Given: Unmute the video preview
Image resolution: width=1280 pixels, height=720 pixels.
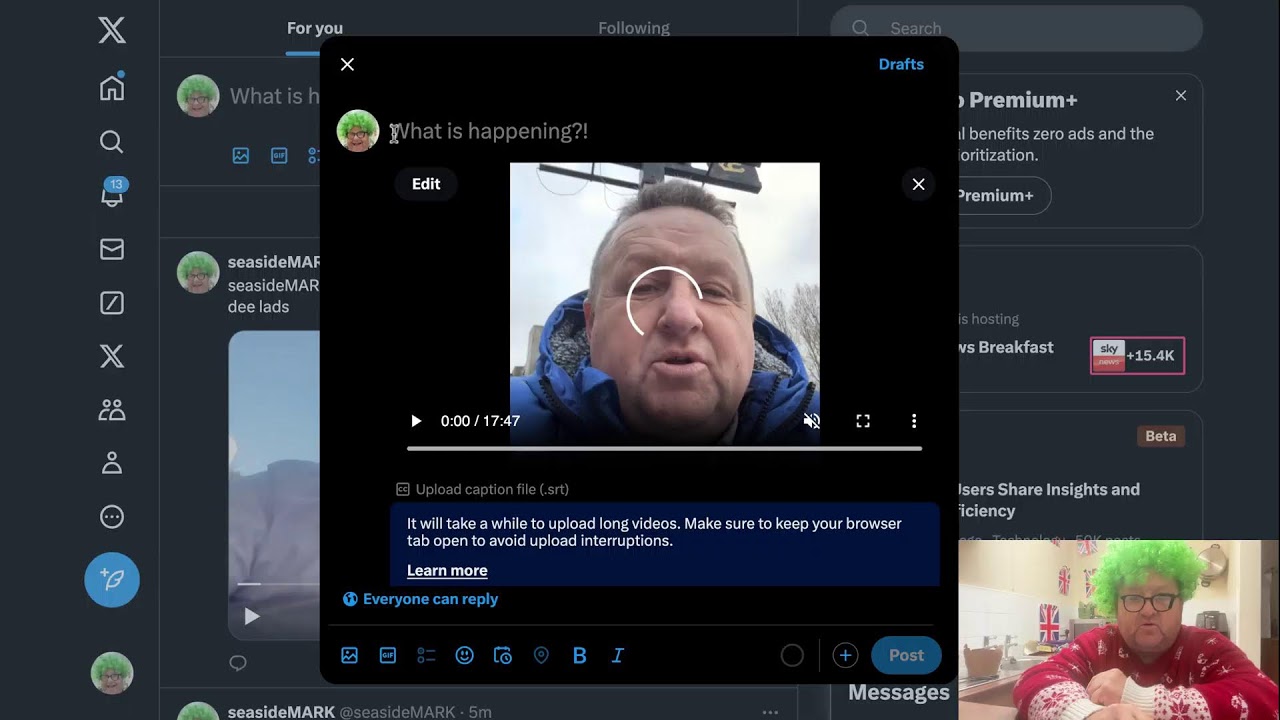Looking at the screenshot, I should [812, 421].
